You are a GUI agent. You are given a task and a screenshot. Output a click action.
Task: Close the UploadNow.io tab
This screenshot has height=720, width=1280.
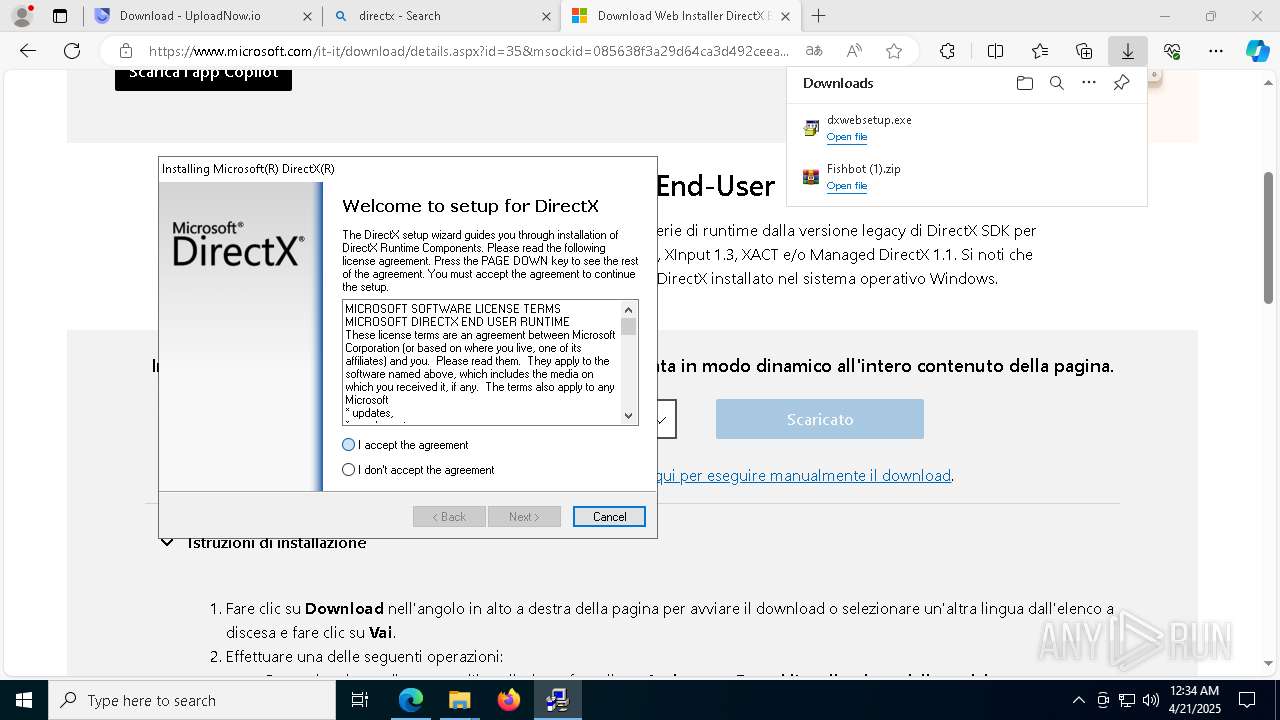pos(307,16)
